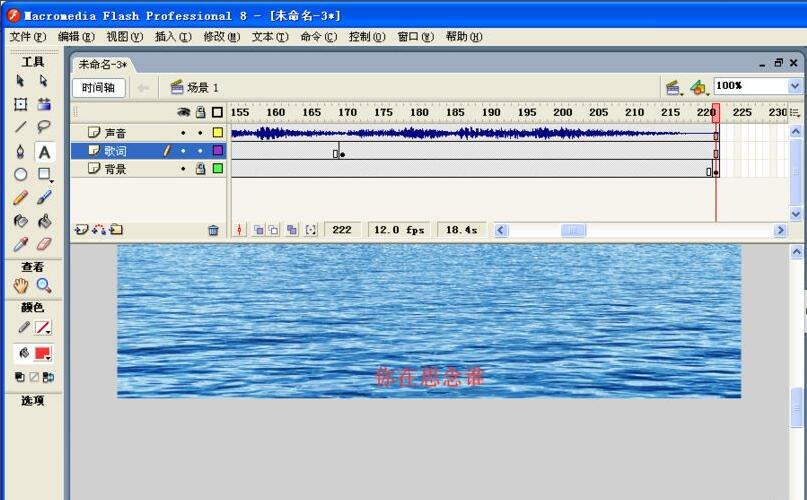The image size is (807, 500).
Task: Select the Free Transform tool
Action: point(20,104)
